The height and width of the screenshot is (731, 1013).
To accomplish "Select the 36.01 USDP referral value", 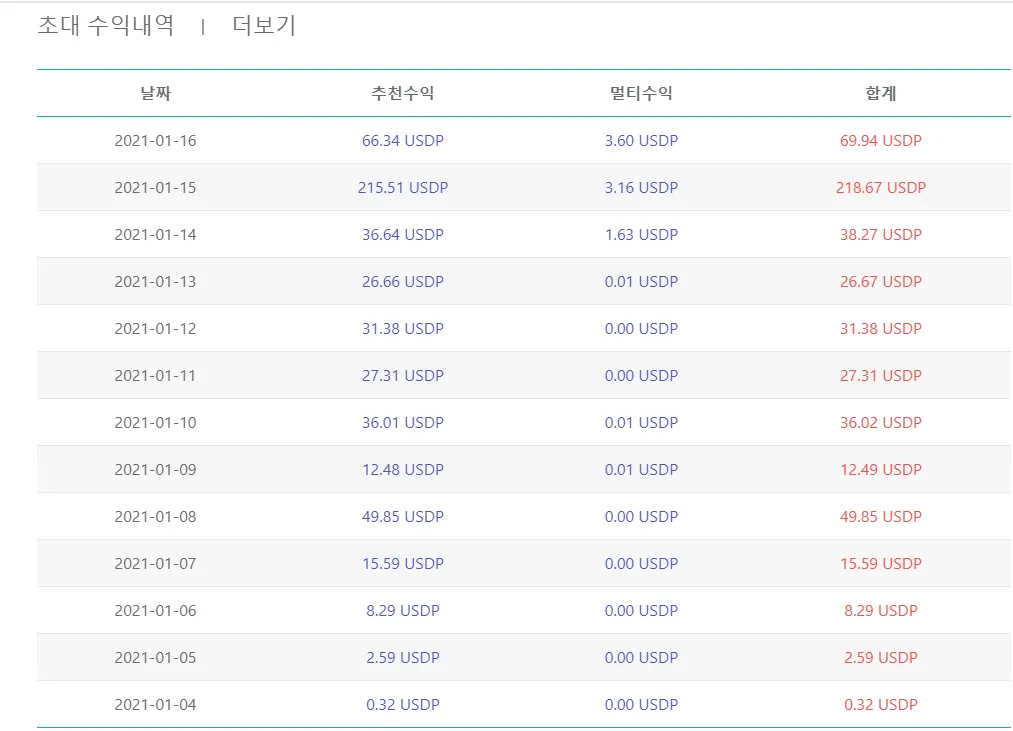I will 402,423.
